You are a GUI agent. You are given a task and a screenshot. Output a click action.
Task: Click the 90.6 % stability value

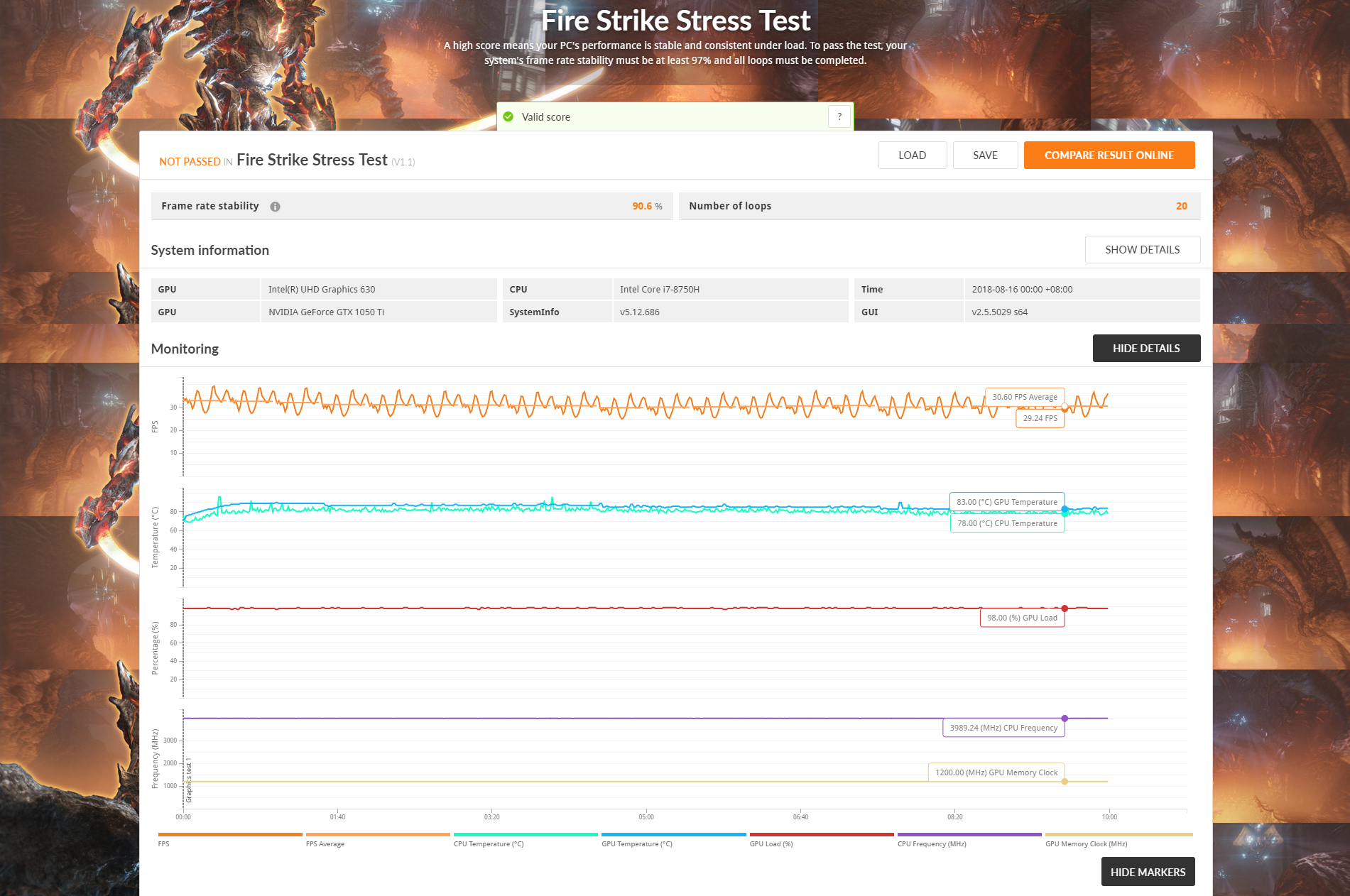pos(647,207)
